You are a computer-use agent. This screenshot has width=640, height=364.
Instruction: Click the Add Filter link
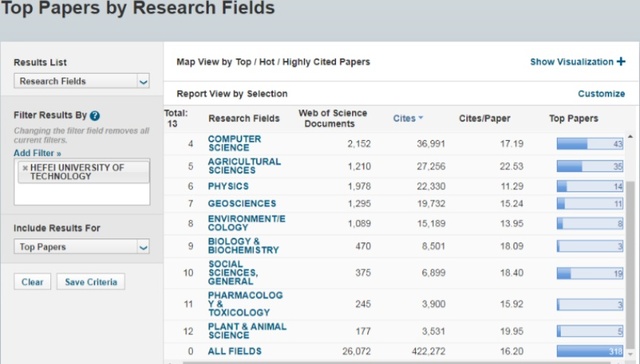point(37,153)
